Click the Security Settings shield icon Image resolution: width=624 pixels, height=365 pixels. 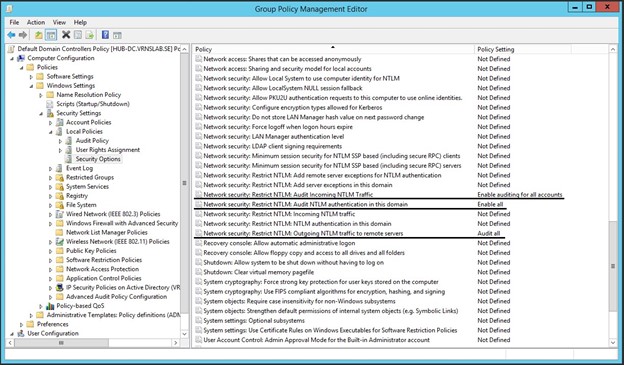[50, 113]
